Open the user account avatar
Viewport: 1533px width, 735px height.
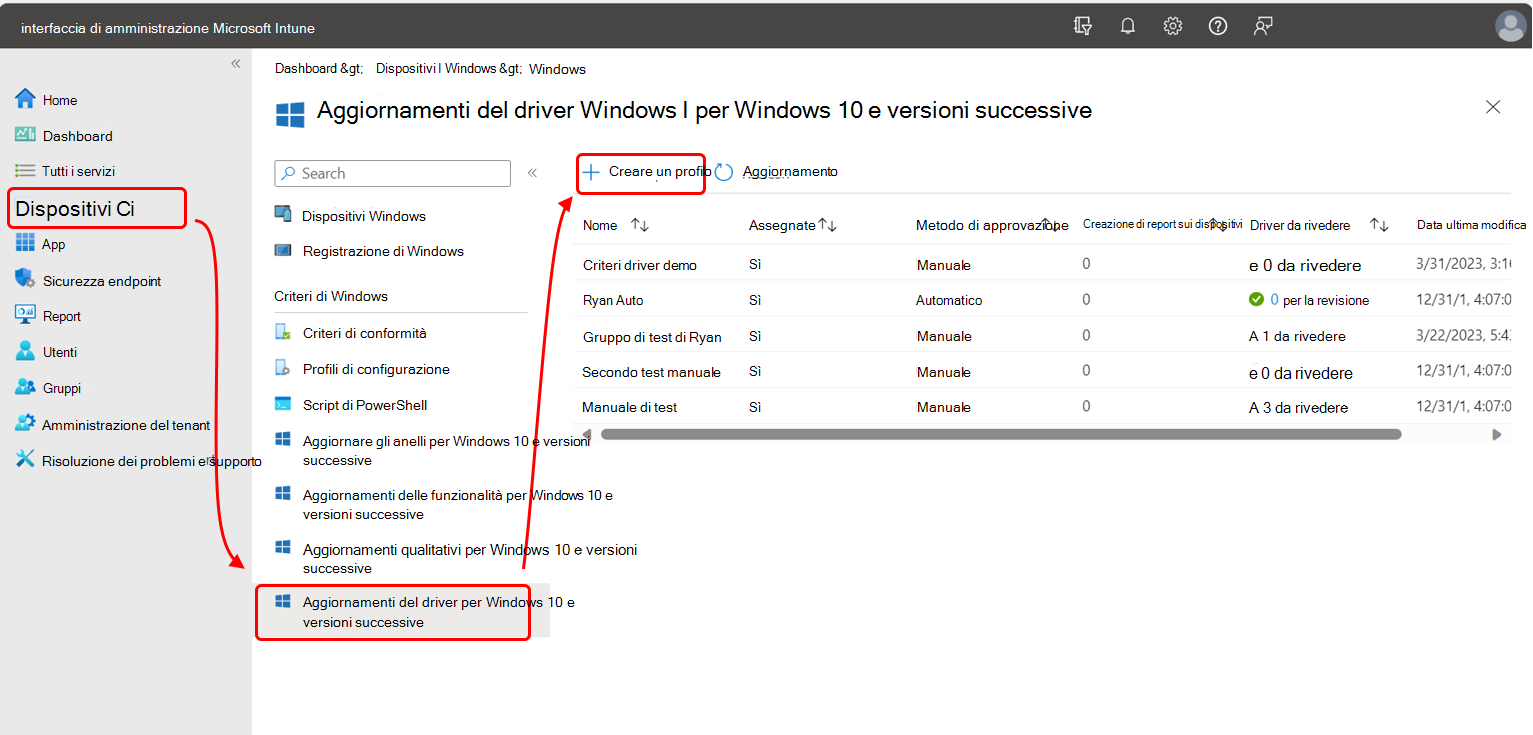[1510, 27]
